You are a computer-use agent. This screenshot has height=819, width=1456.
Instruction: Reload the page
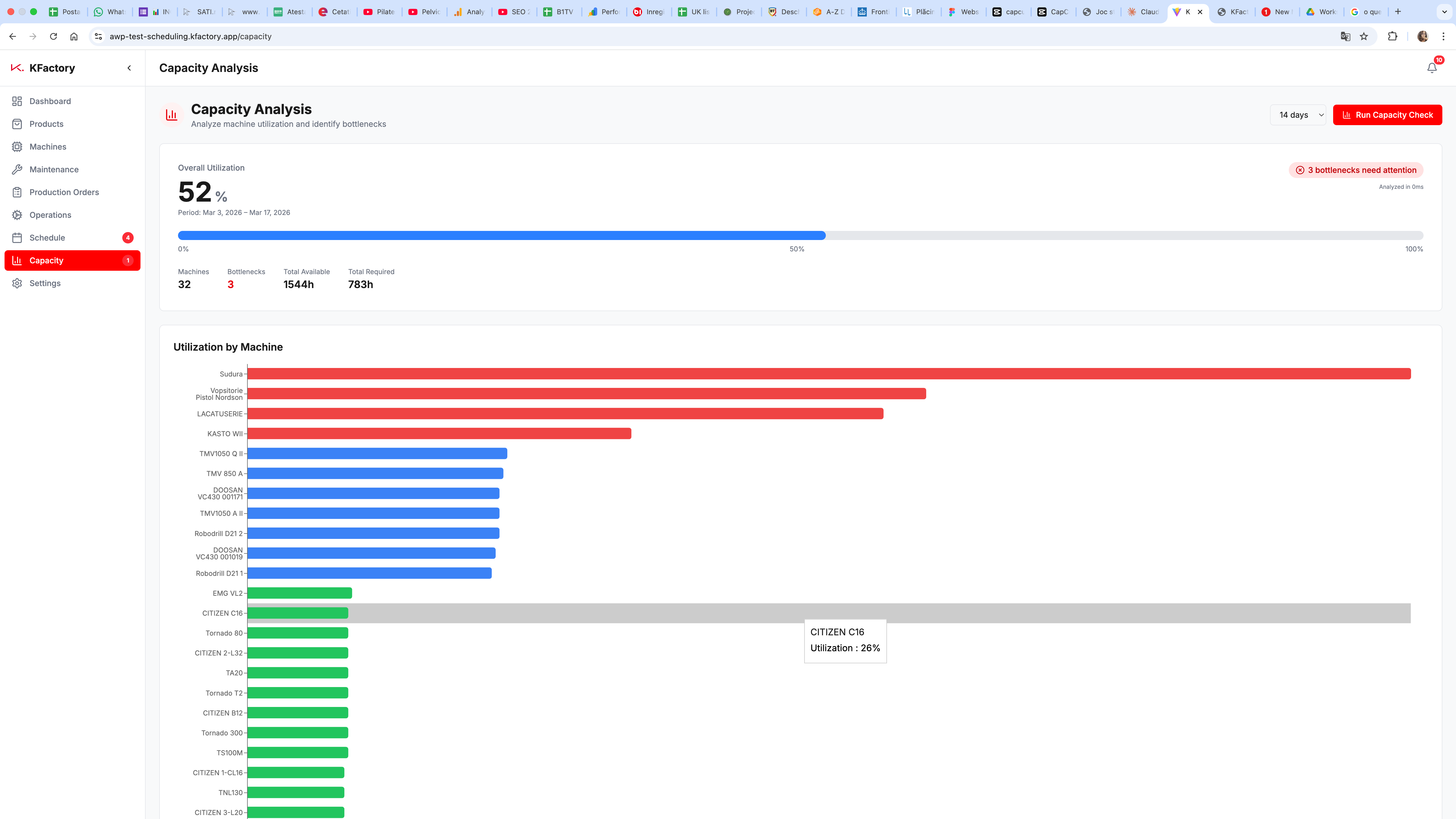tap(53, 36)
